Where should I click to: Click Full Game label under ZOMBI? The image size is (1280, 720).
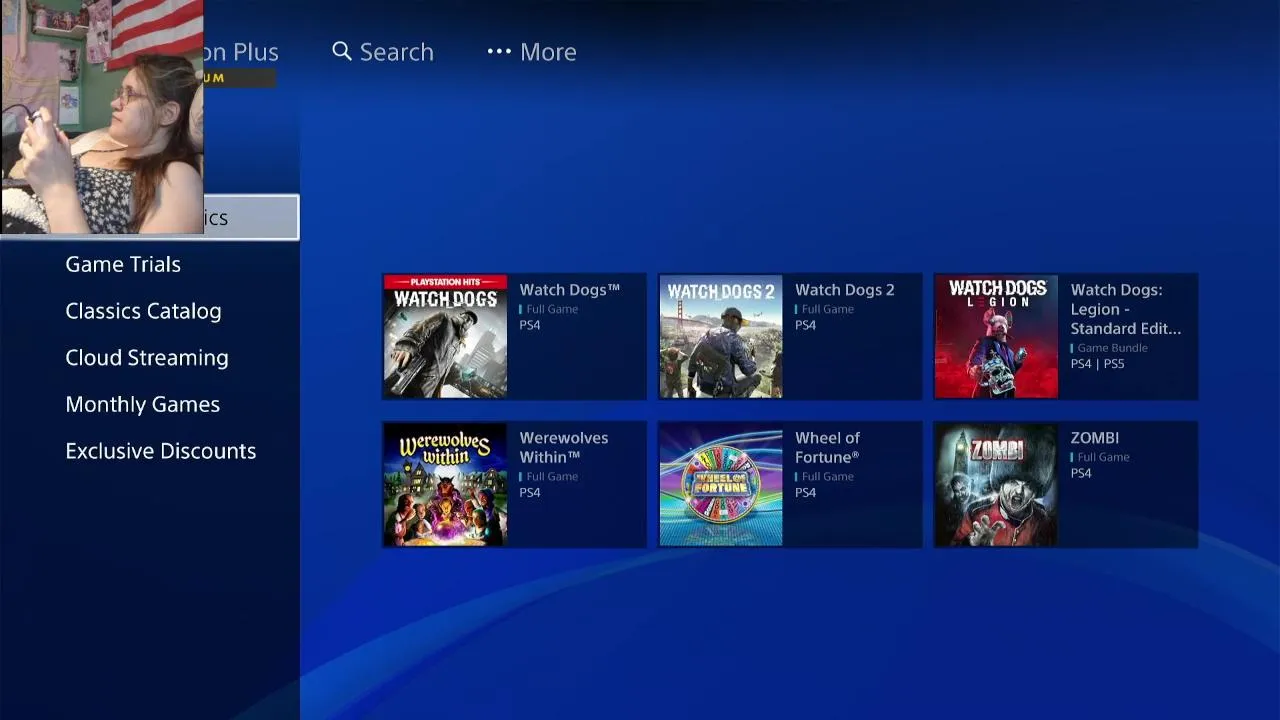[x=1103, y=456]
